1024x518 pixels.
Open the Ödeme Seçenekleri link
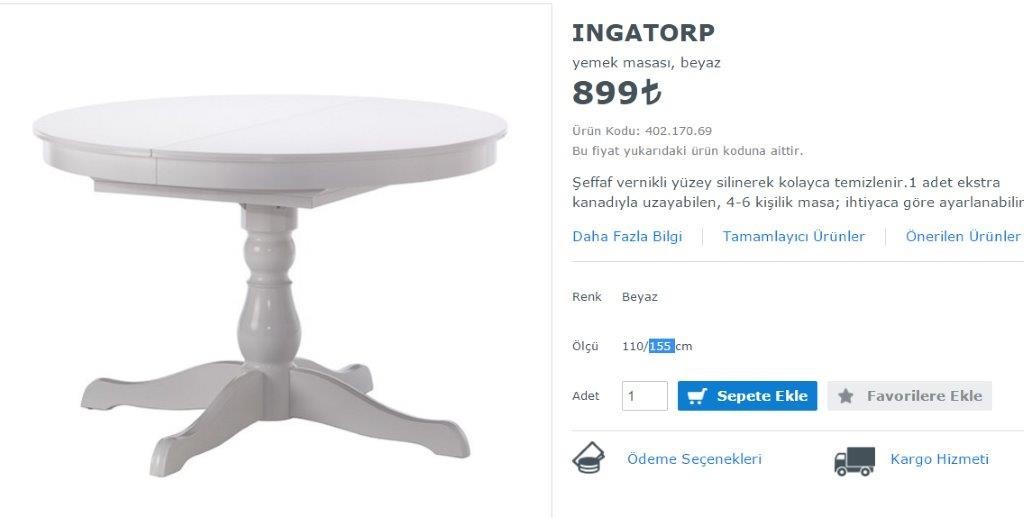[694, 459]
